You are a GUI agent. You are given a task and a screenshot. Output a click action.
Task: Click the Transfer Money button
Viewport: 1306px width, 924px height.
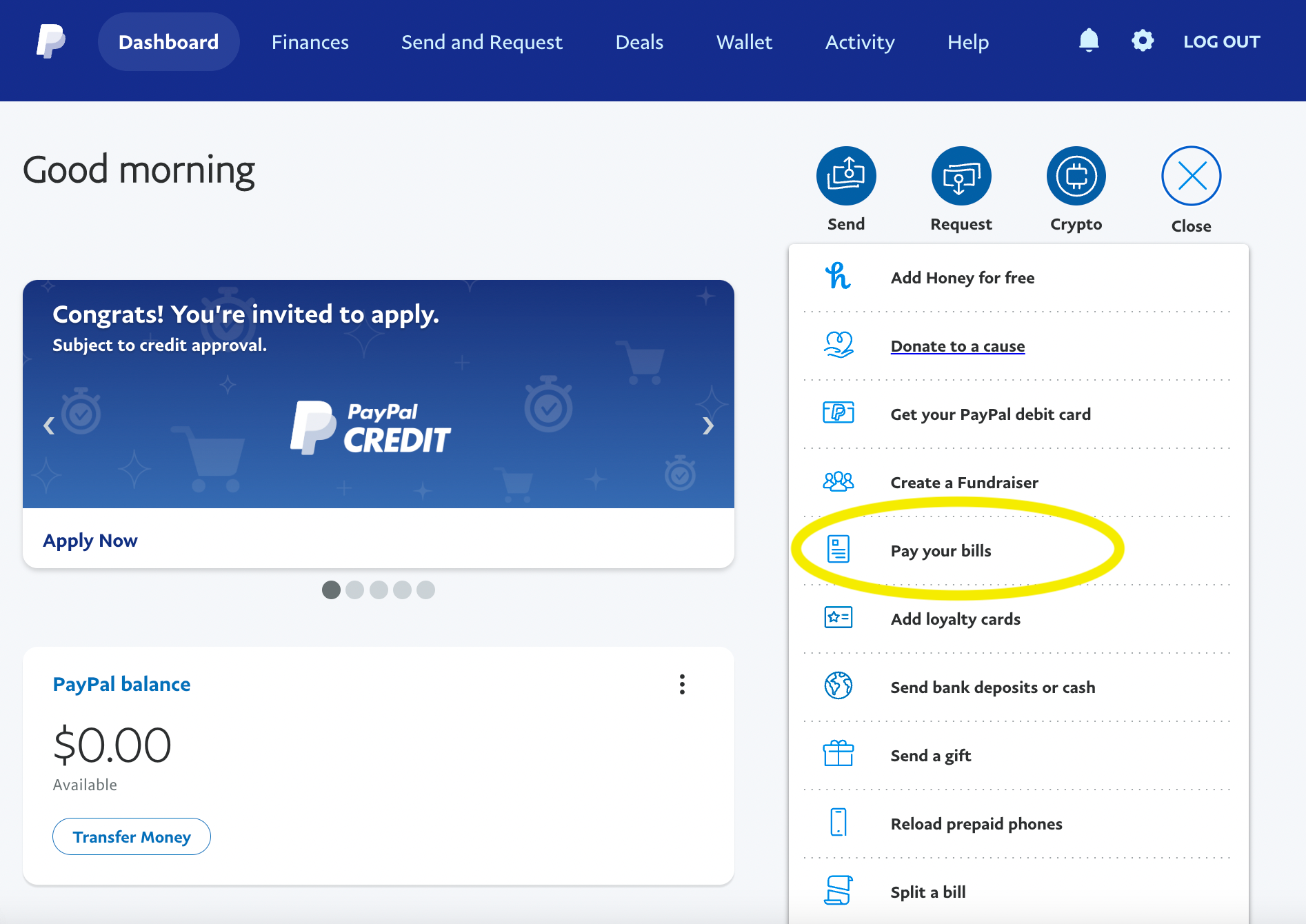pos(131,836)
